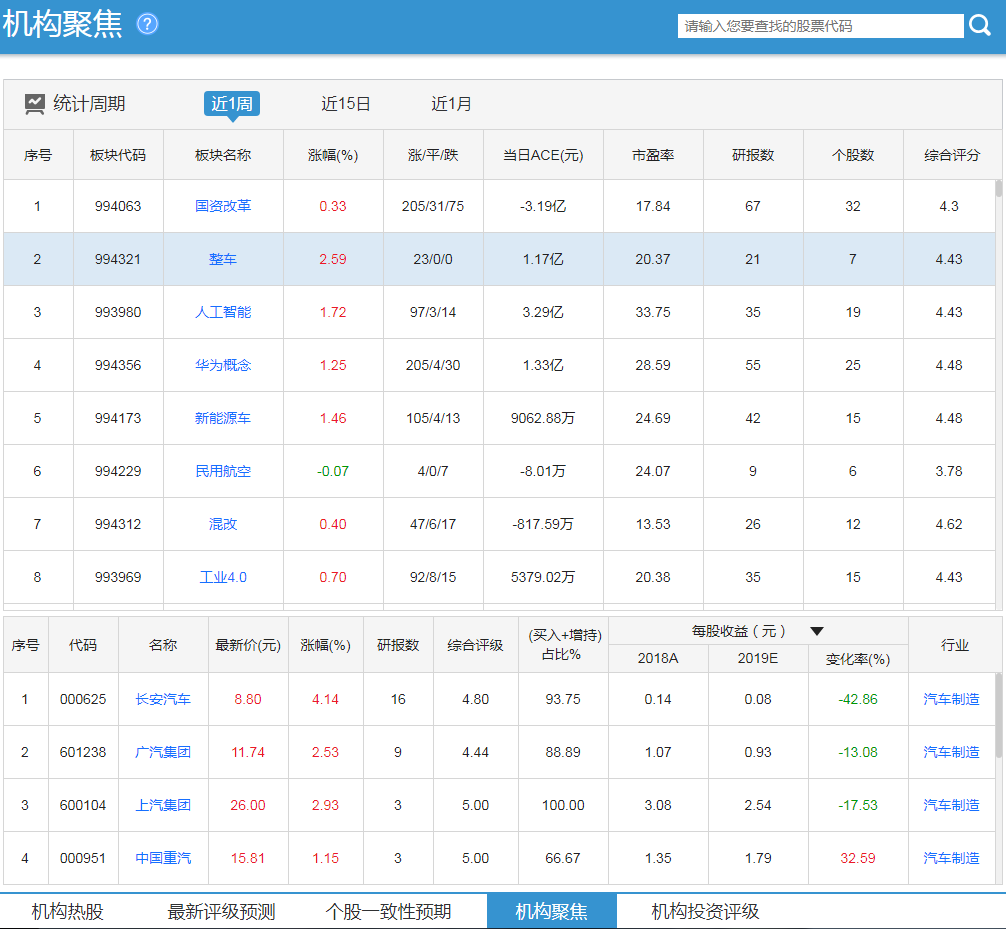This screenshot has height=929, width=1006.
Task: Click the 板块代码 column header
Action: pos(118,155)
